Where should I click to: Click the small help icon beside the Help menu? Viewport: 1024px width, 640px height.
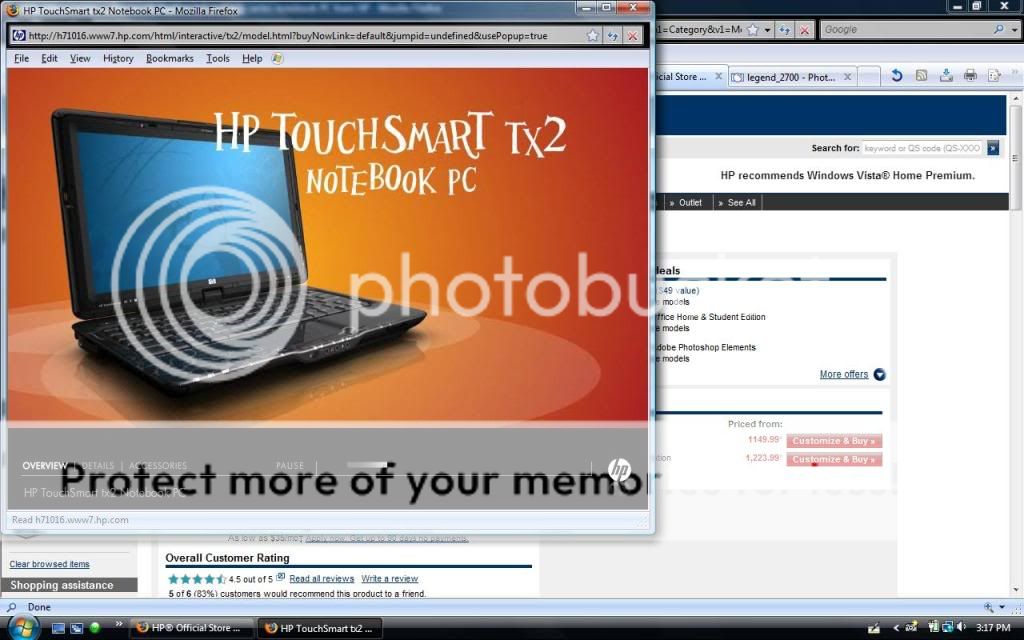pos(278,58)
